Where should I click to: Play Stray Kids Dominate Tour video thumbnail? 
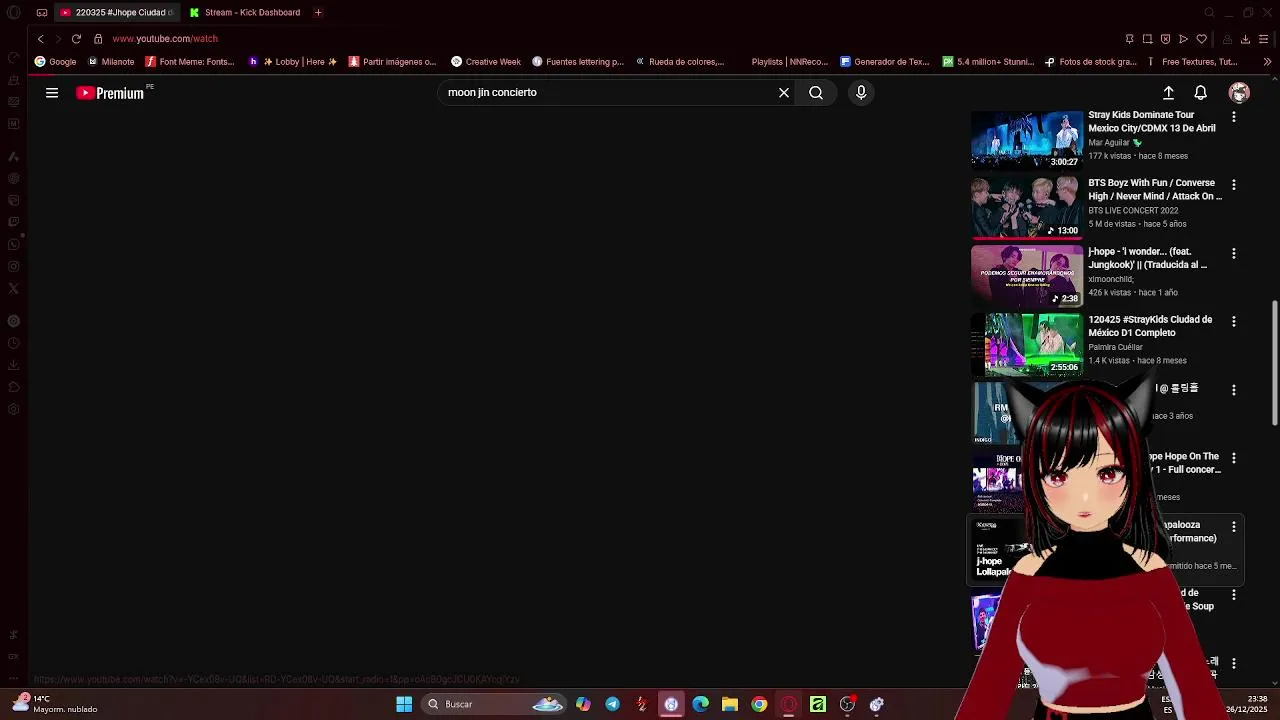(x=1027, y=139)
